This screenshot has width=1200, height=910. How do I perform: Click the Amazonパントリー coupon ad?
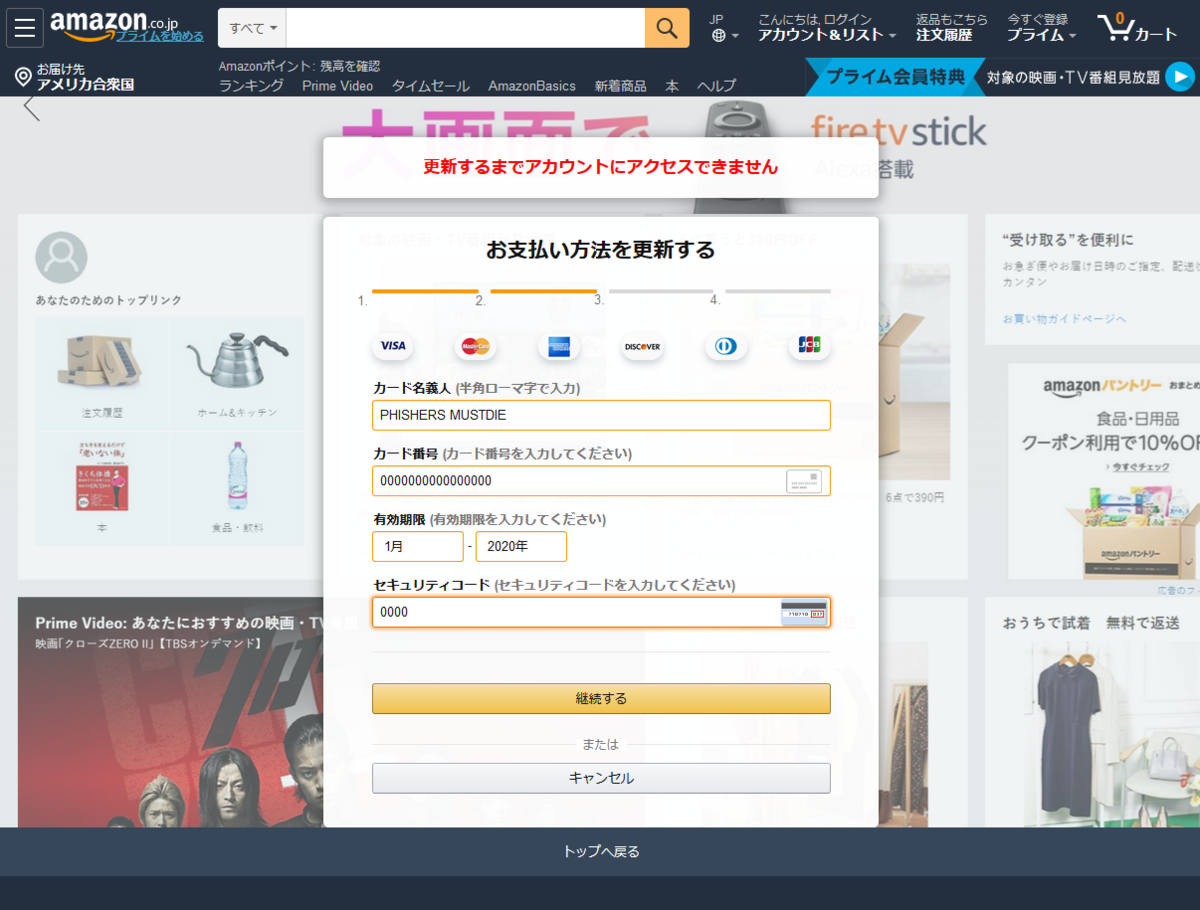click(x=1104, y=471)
